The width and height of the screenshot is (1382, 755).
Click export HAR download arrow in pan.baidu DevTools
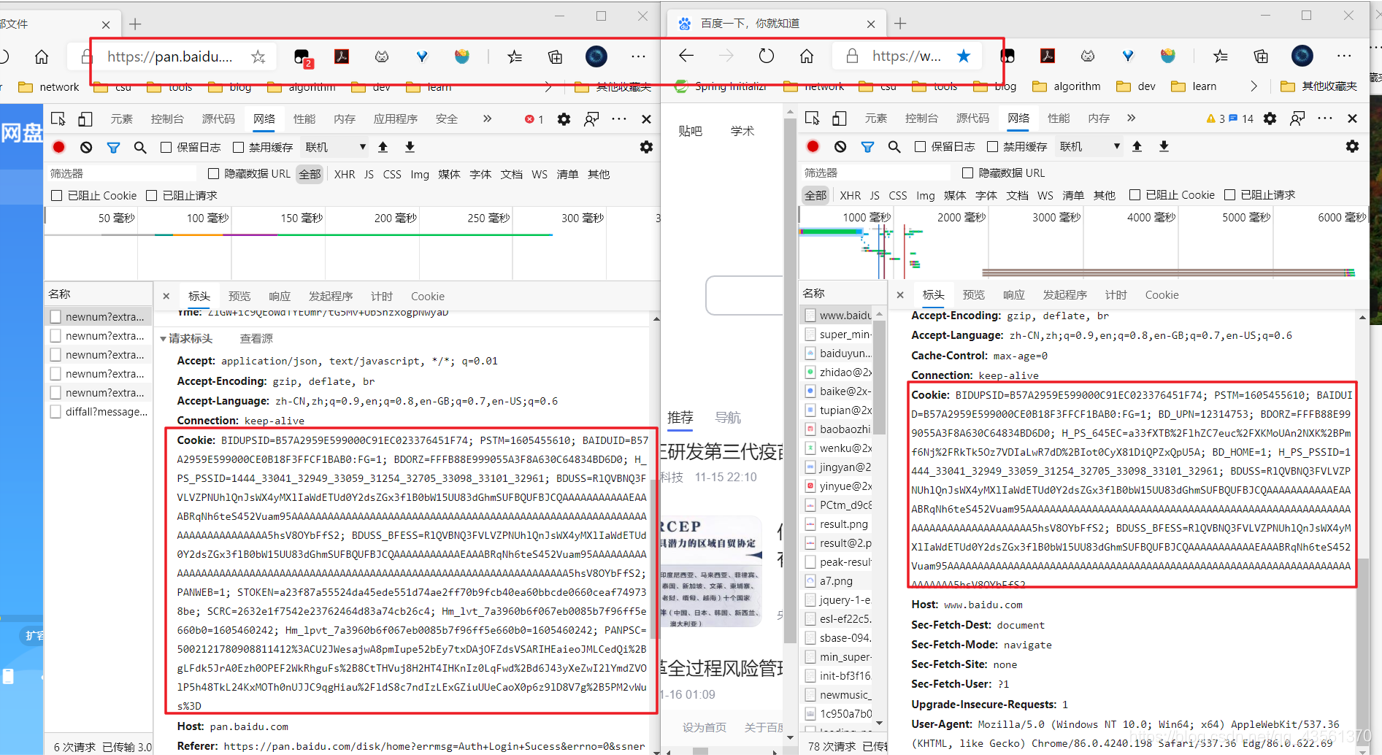tap(409, 147)
